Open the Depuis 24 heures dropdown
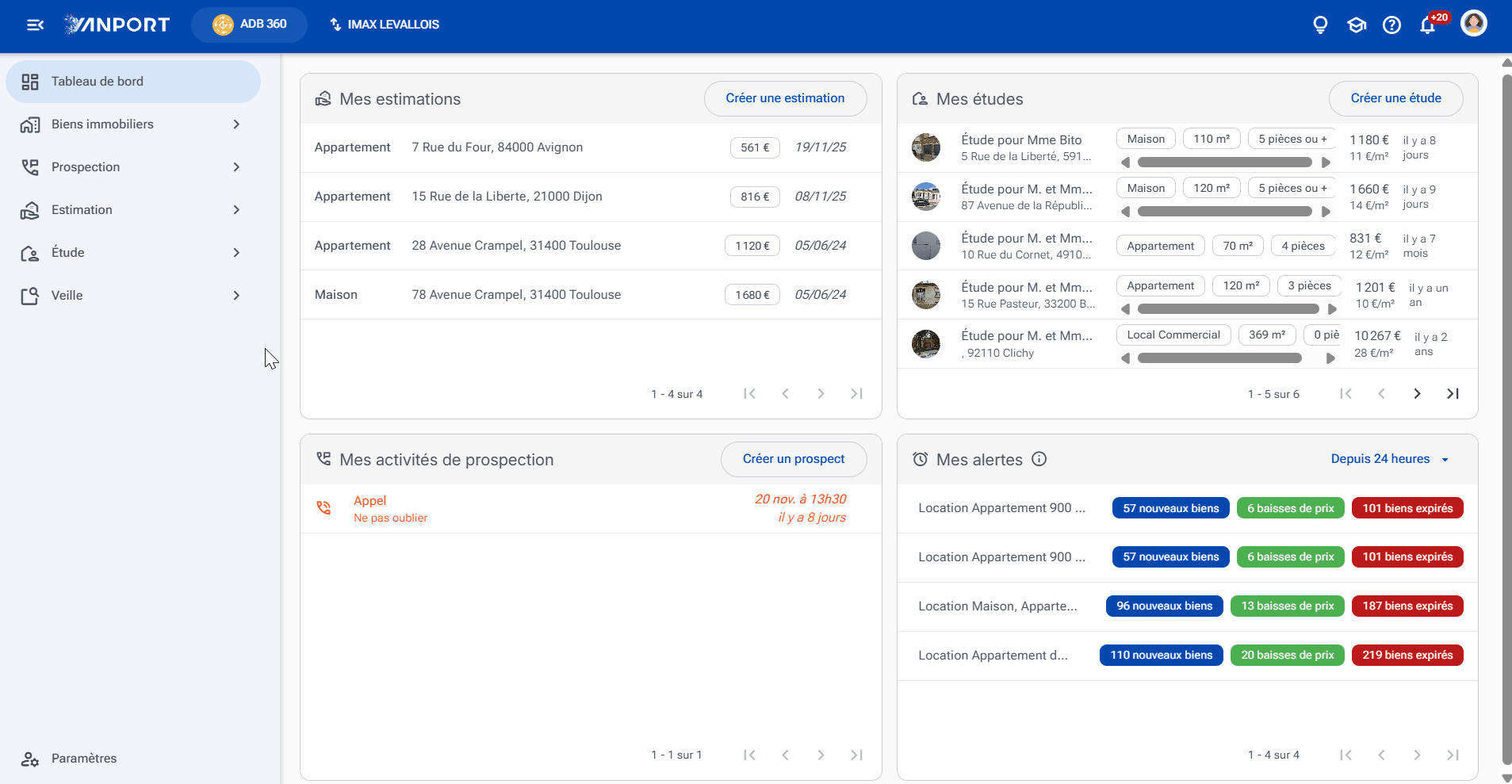The height and width of the screenshot is (784, 1512). 1390,459
